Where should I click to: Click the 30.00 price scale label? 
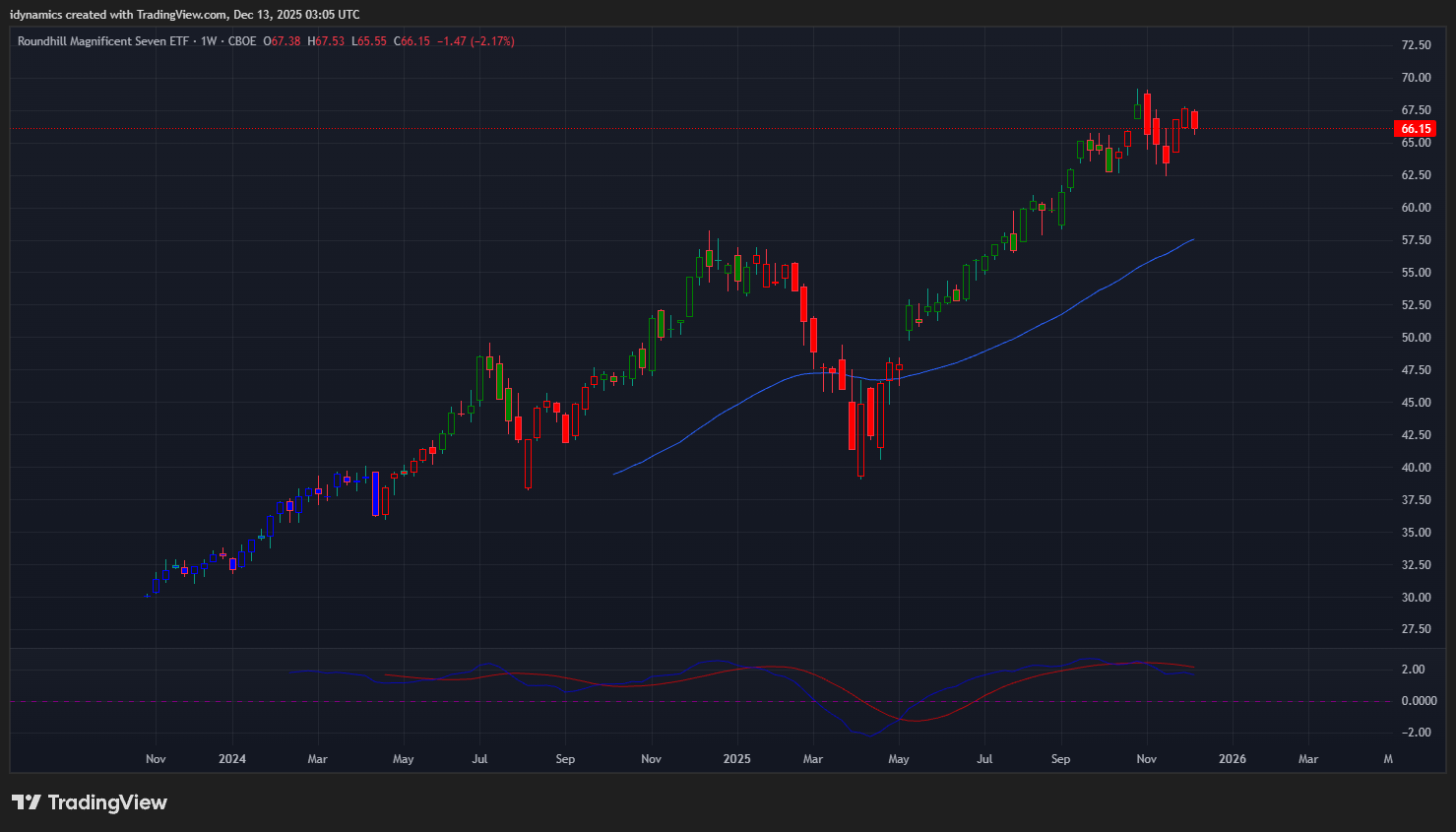click(x=1416, y=598)
